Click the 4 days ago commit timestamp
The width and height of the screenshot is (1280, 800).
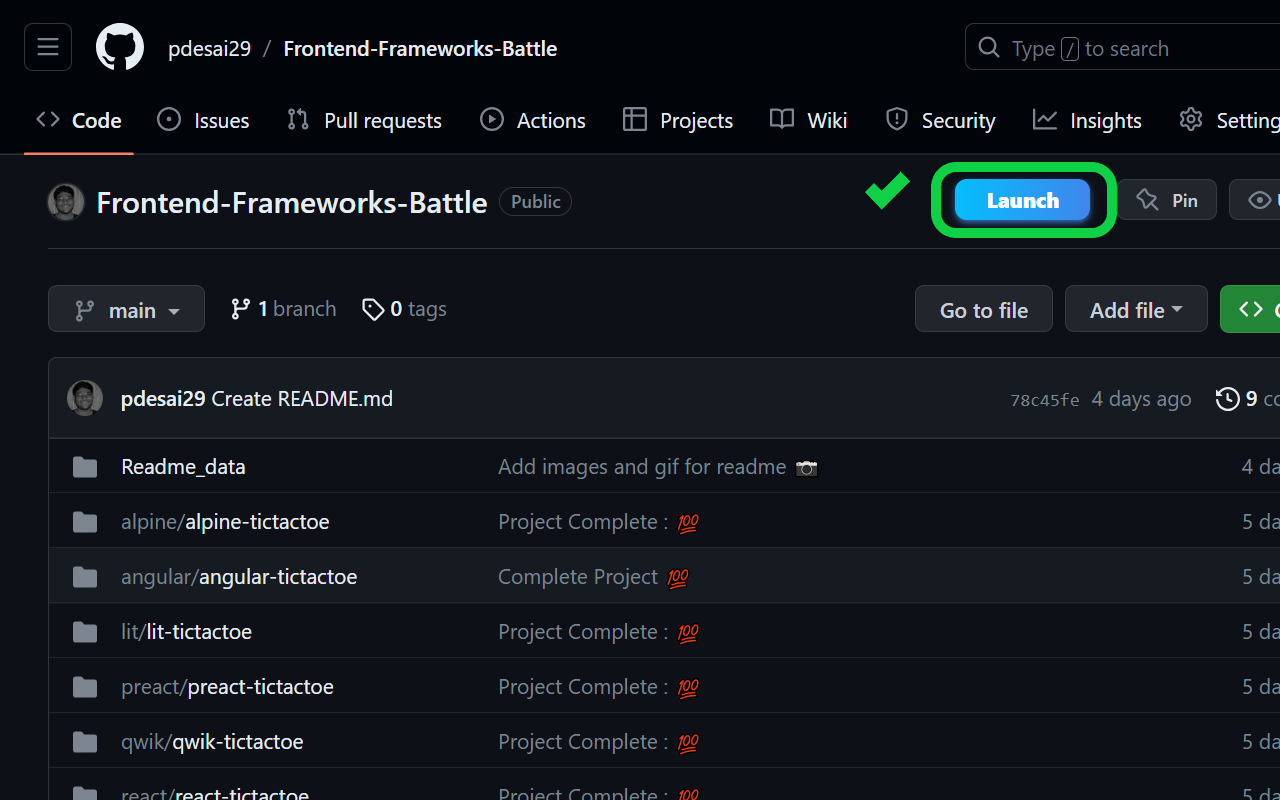[x=1141, y=398]
